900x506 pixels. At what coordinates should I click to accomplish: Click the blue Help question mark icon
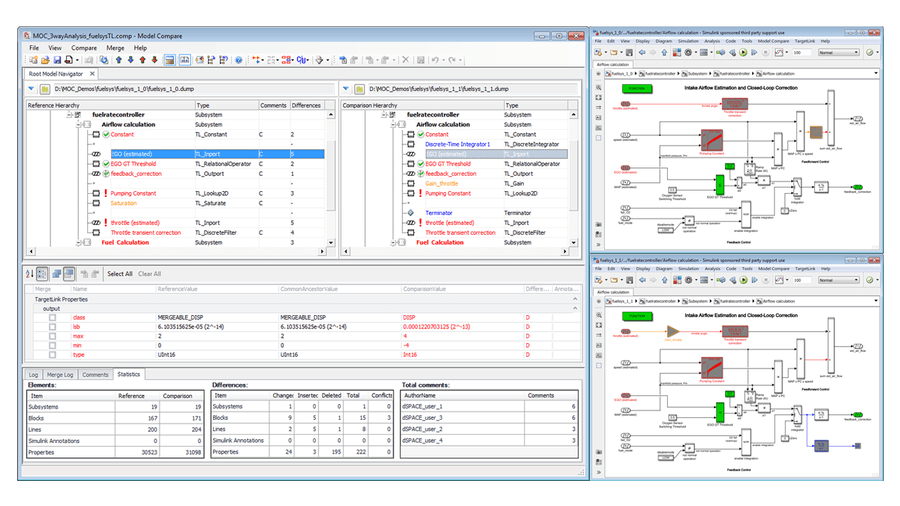(239, 60)
